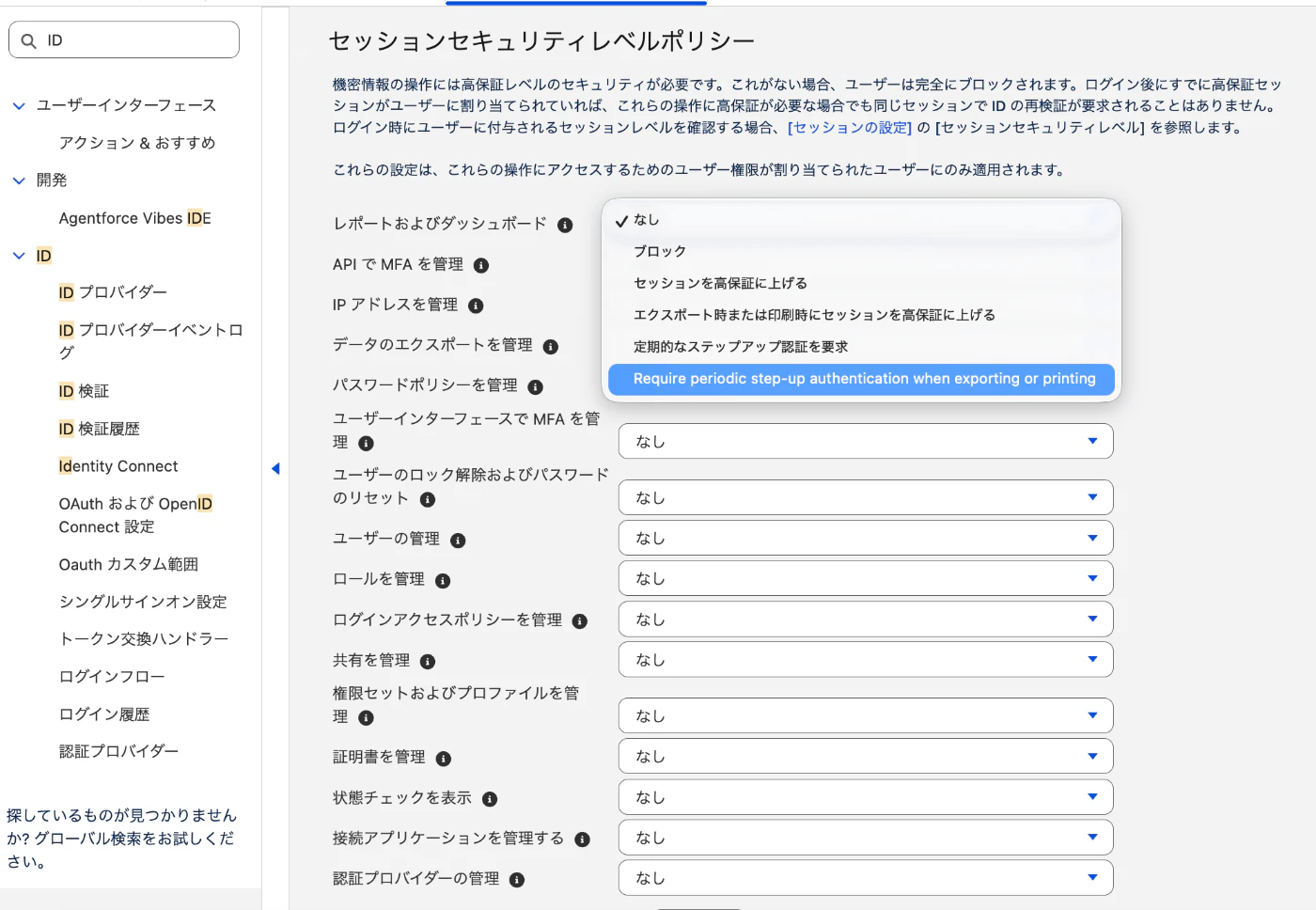
Task: Click the info icon beside API で MFA を管理
Action: 481,266
